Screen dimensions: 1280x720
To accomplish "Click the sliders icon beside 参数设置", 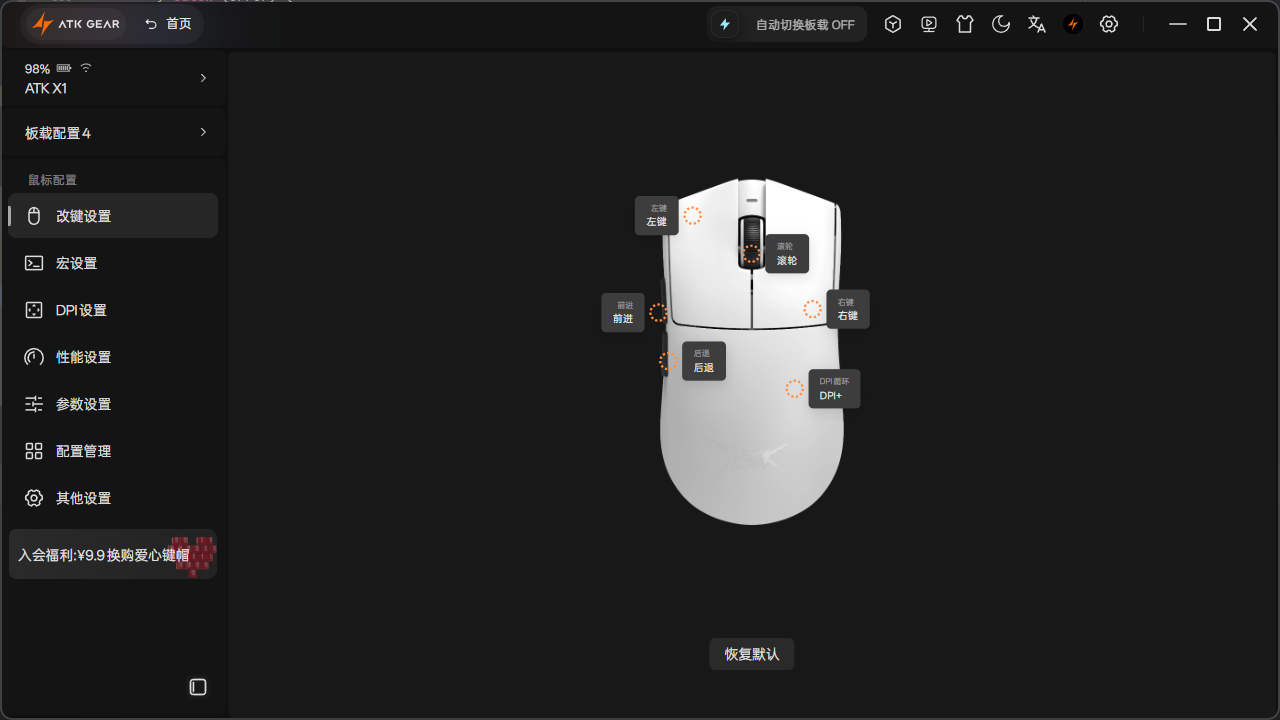I will tap(34, 404).
